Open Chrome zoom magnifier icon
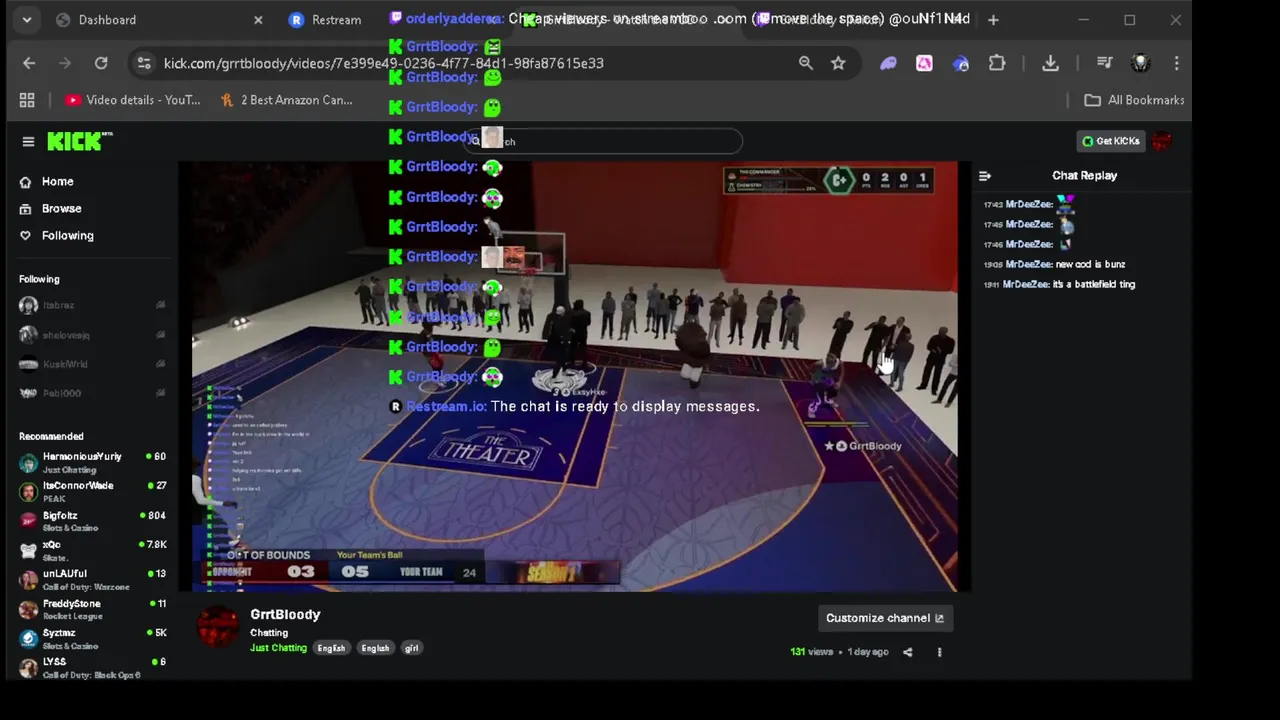The height and width of the screenshot is (720, 1280). coord(805,63)
